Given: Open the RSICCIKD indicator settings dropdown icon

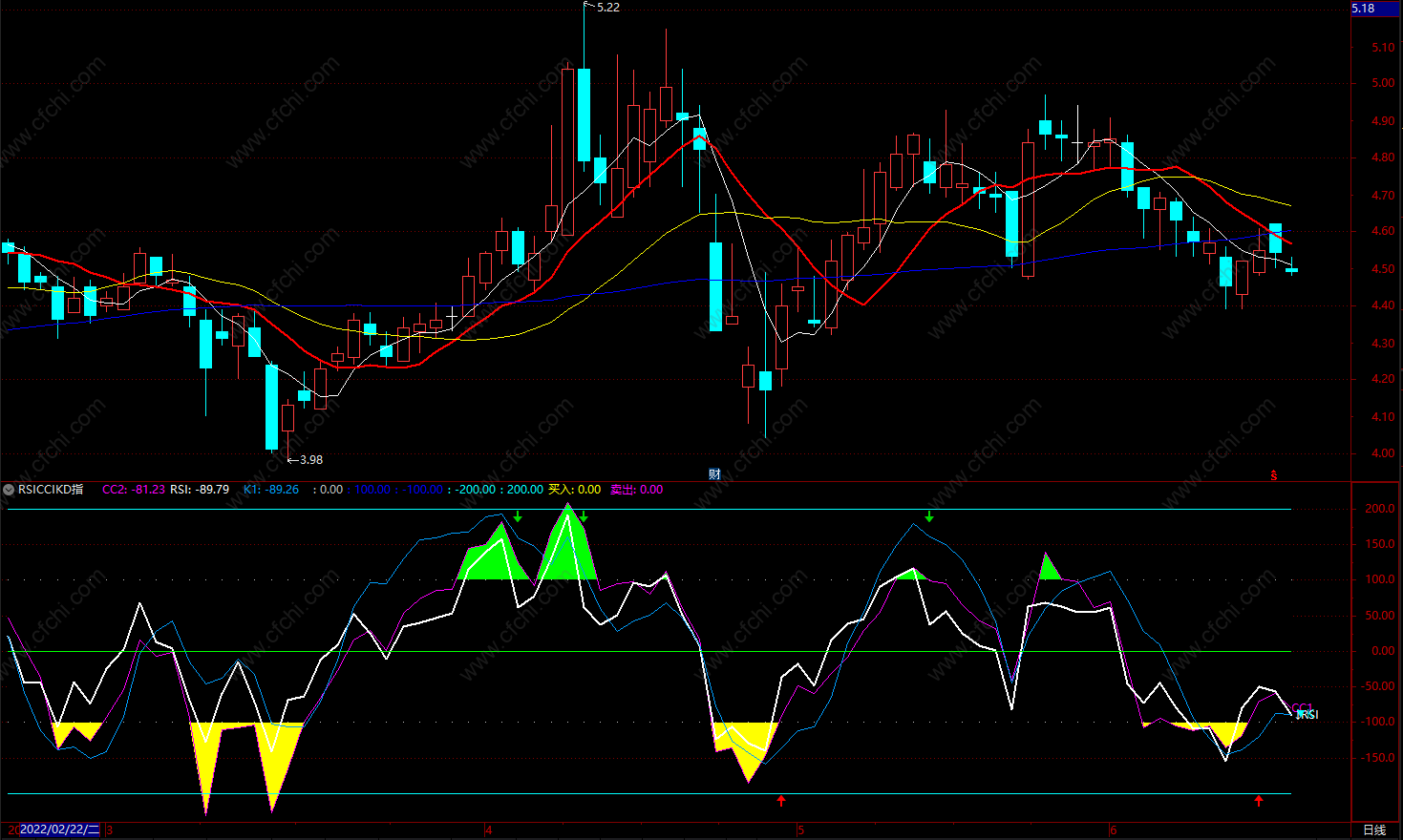Looking at the screenshot, I should (9, 490).
